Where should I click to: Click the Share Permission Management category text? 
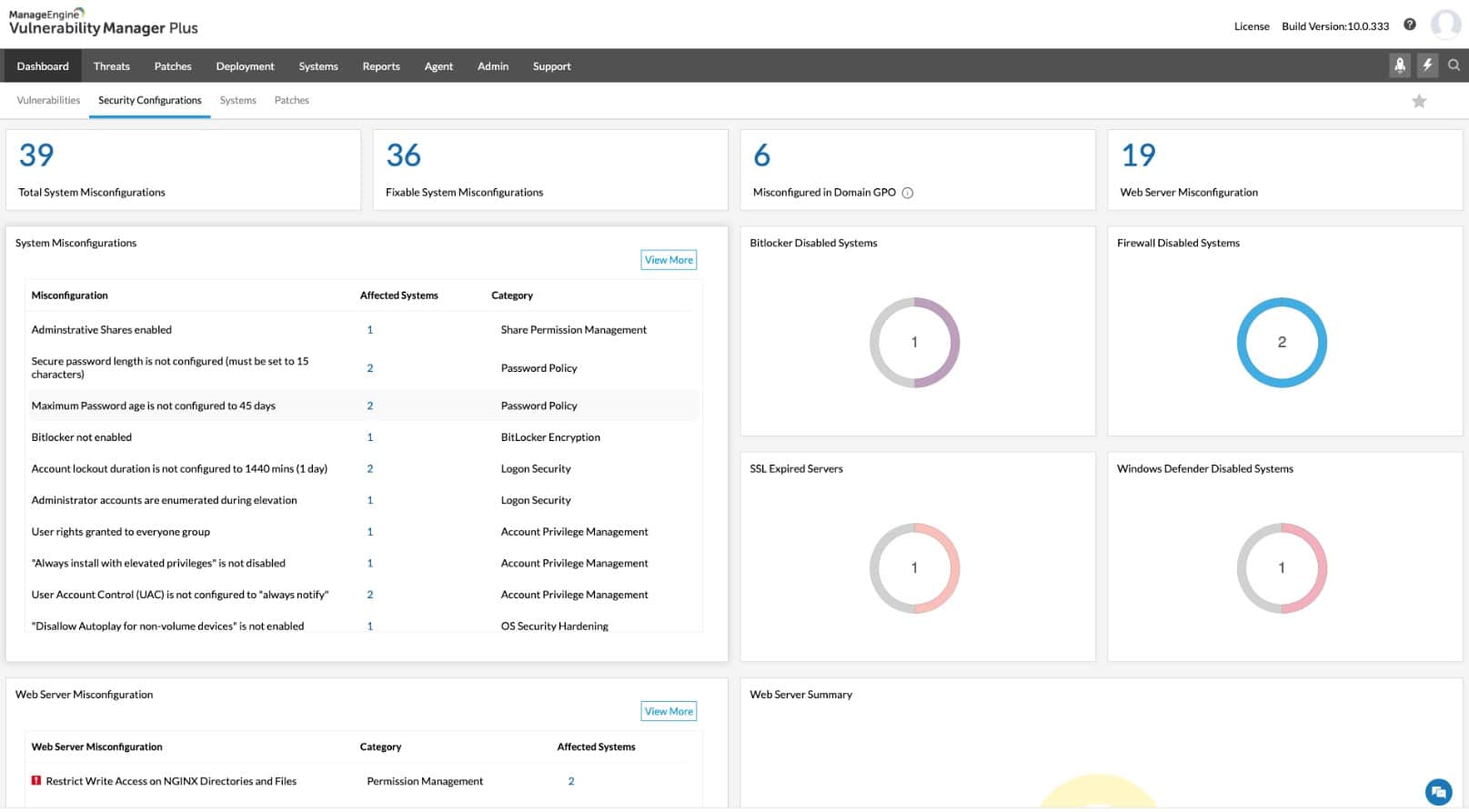(x=574, y=330)
